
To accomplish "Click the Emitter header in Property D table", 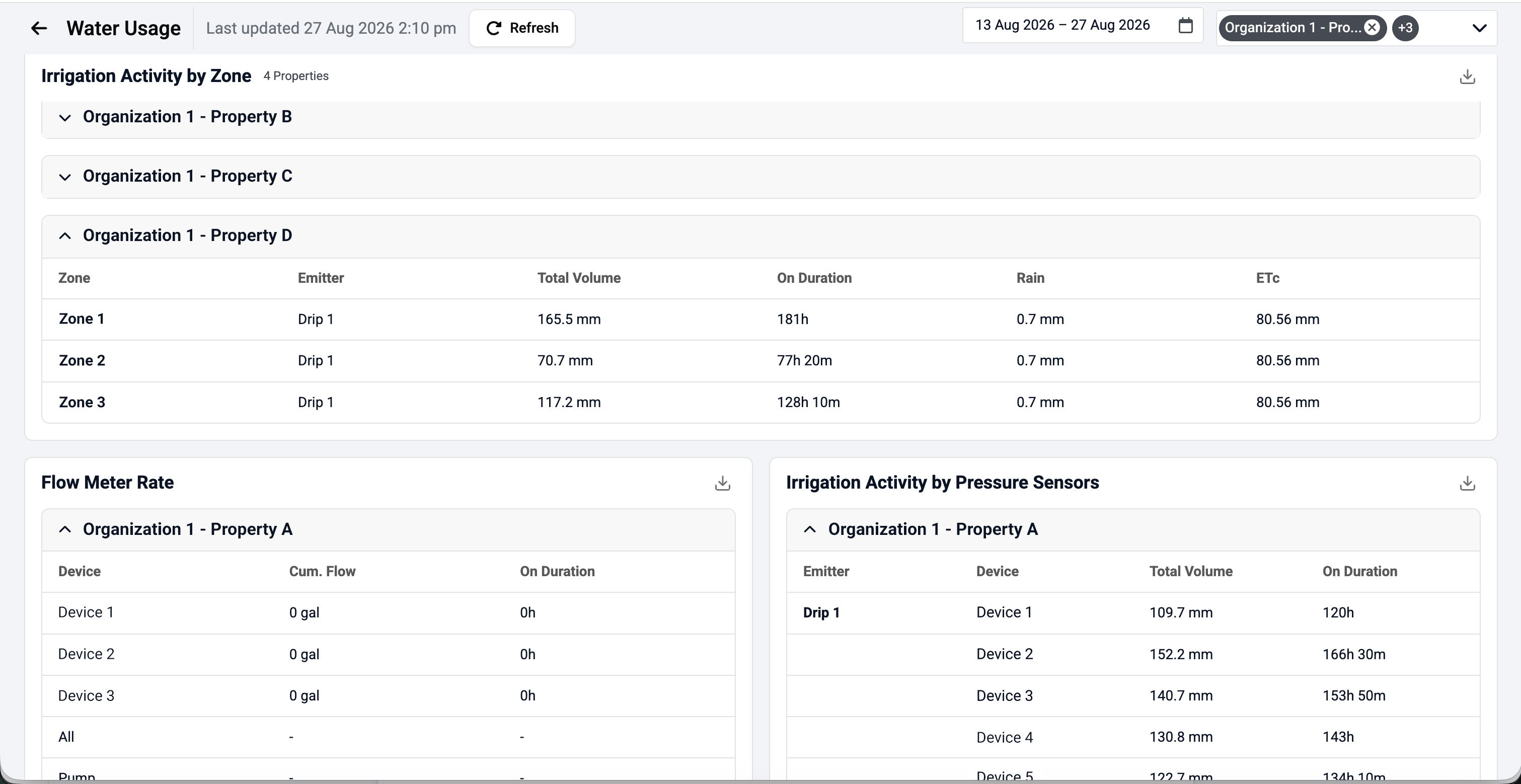I will pyautogui.click(x=321, y=278).
